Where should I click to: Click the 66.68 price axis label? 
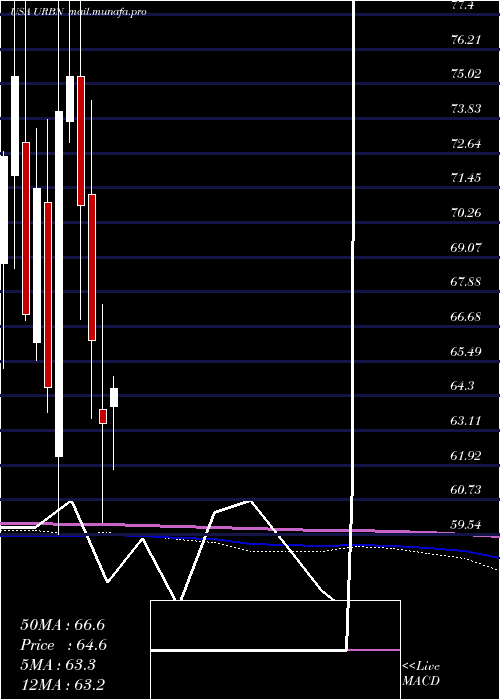tap(466, 317)
